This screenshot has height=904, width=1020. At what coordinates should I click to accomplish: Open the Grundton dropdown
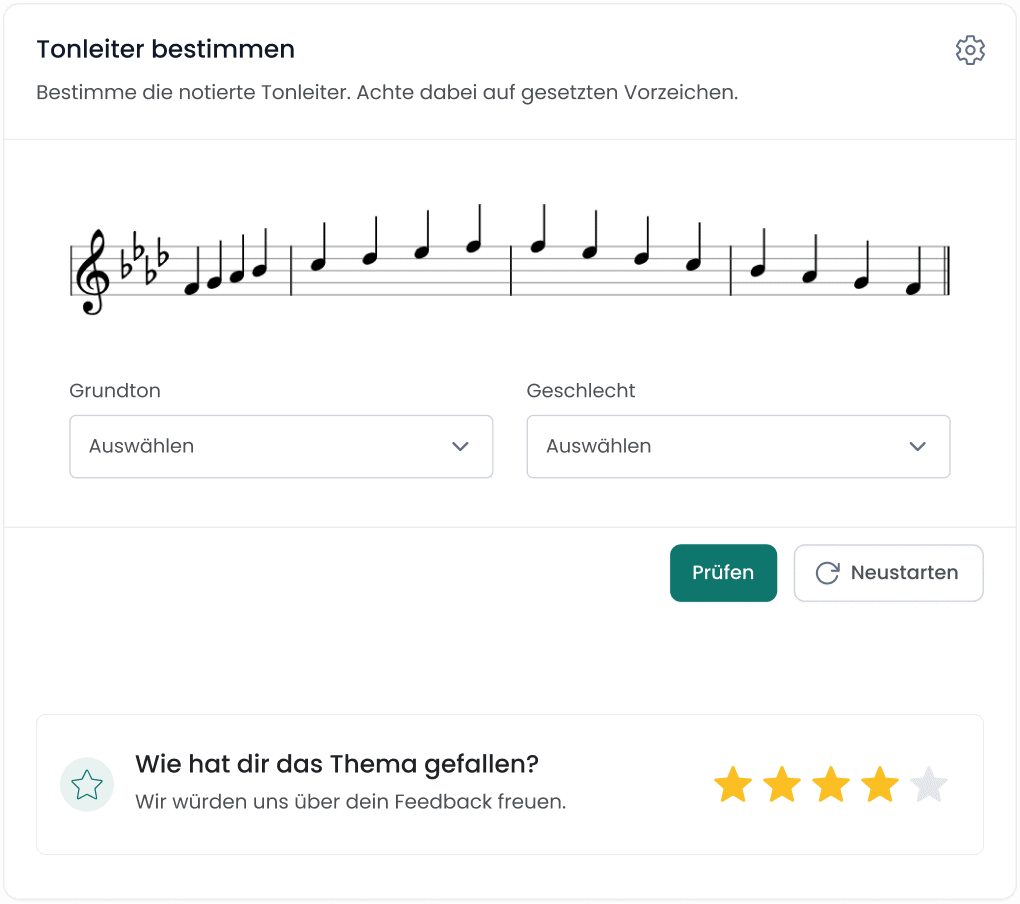click(x=280, y=446)
